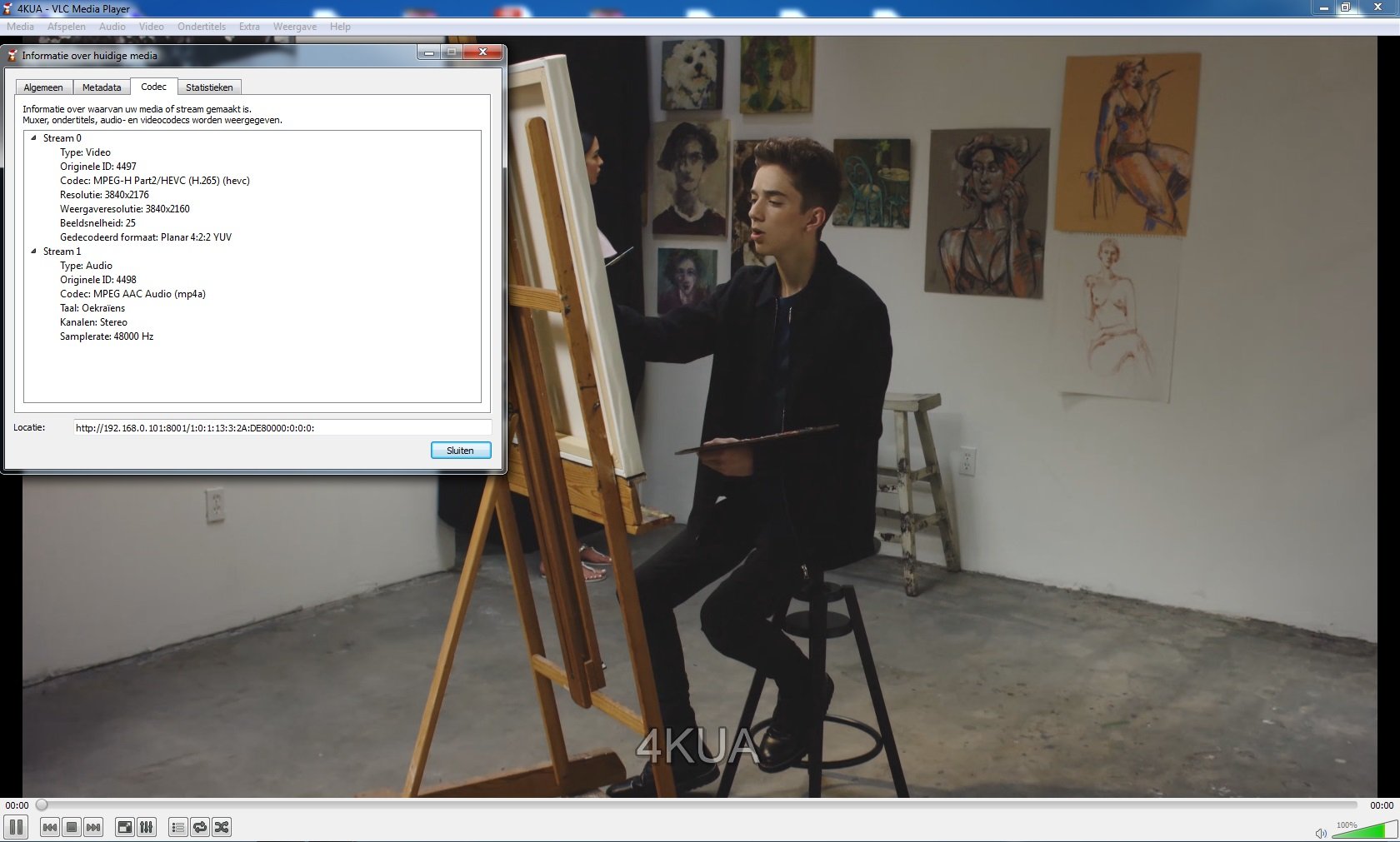Image resolution: width=1400 pixels, height=842 pixels.
Task: Open the Ondertitels menu
Action: coord(202,27)
